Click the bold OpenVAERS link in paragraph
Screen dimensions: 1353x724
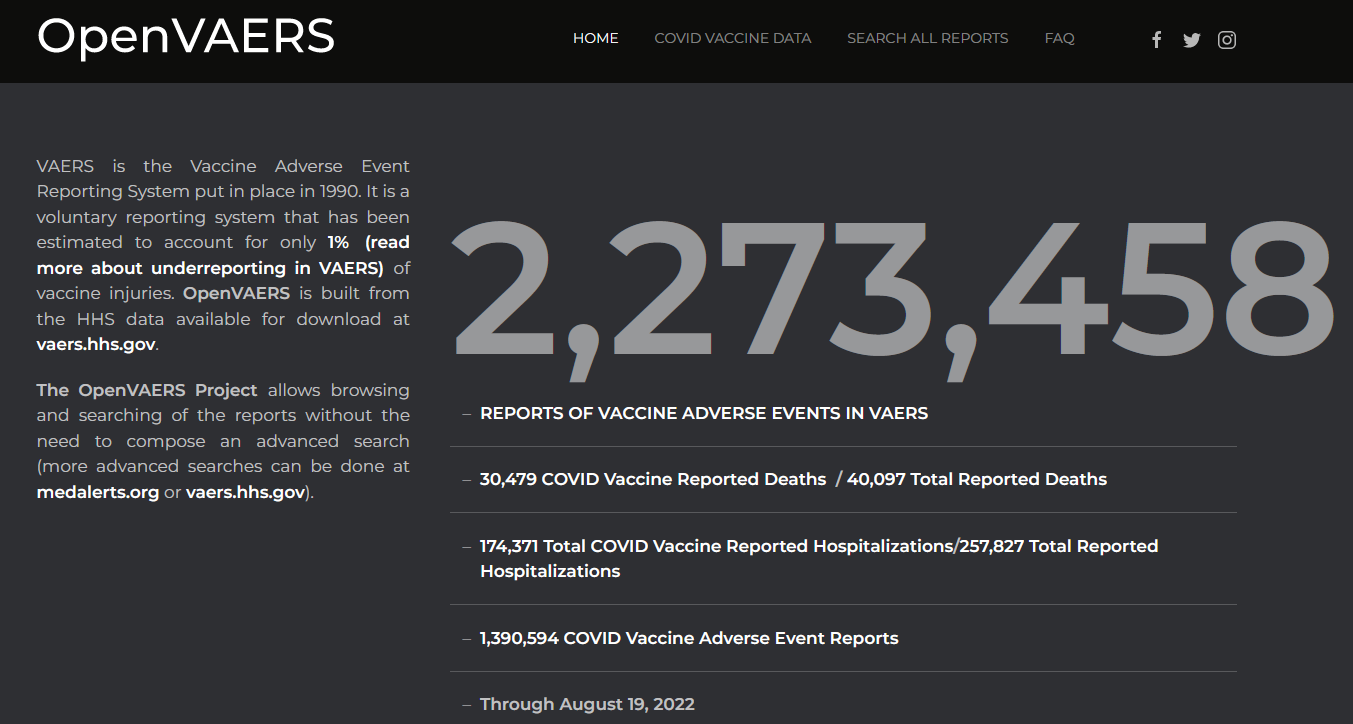click(237, 293)
